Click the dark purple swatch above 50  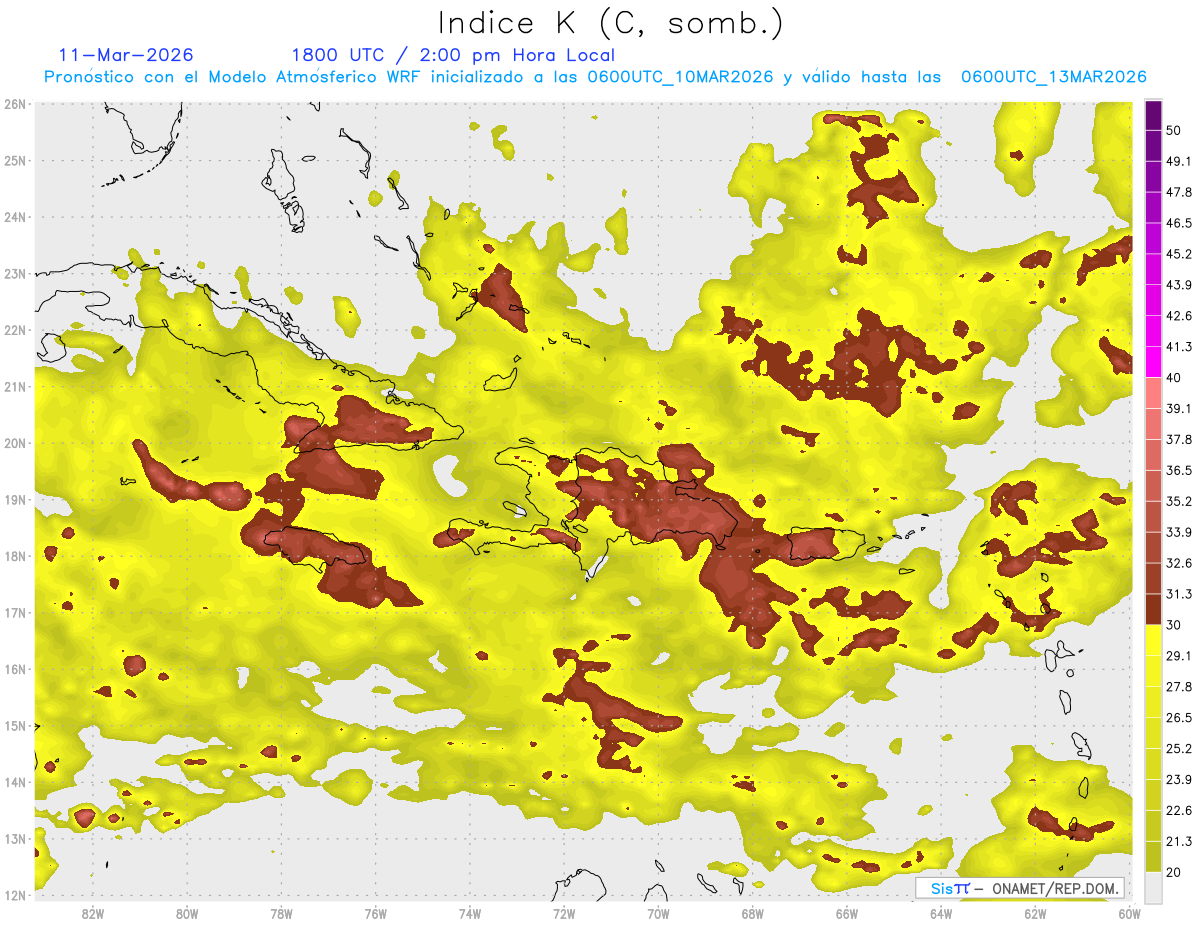coord(1153,115)
